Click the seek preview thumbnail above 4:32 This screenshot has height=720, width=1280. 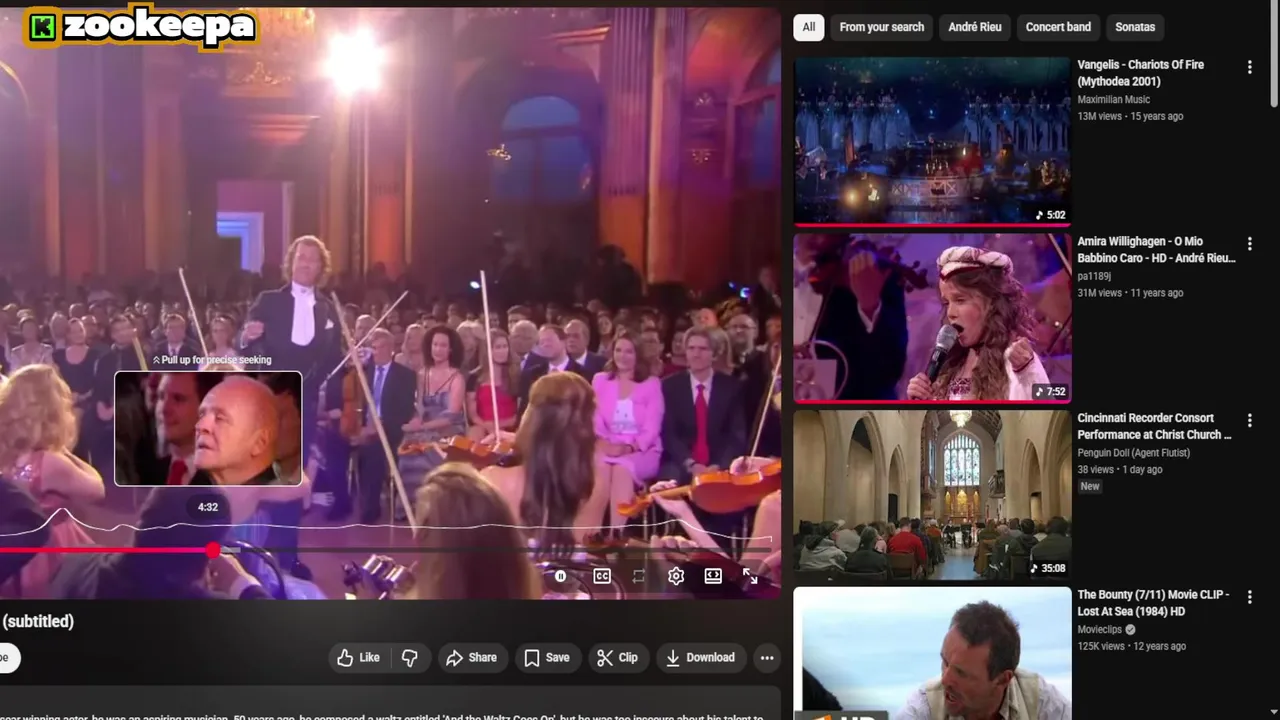coord(208,428)
